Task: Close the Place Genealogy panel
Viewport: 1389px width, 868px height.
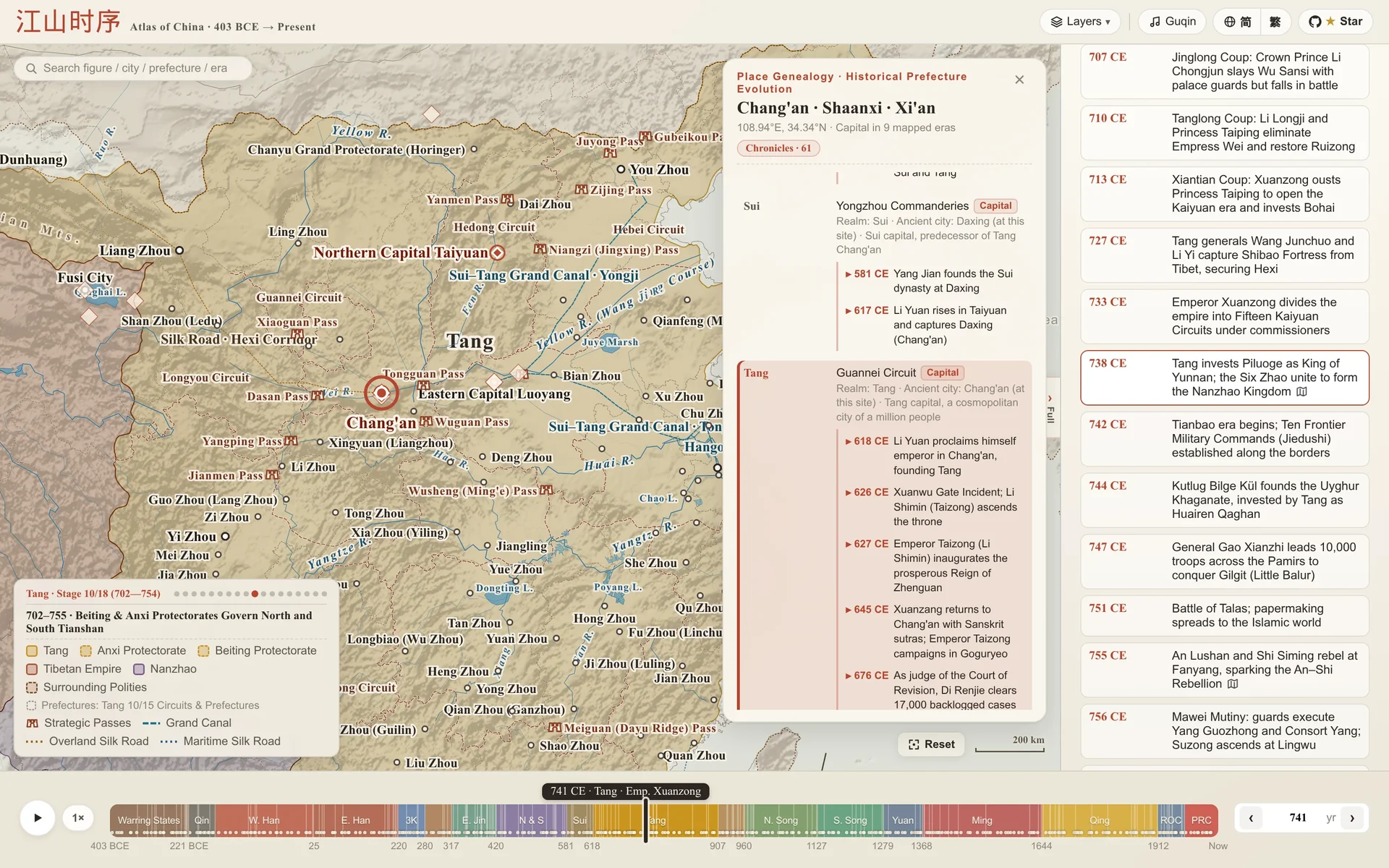Action: (x=1019, y=80)
